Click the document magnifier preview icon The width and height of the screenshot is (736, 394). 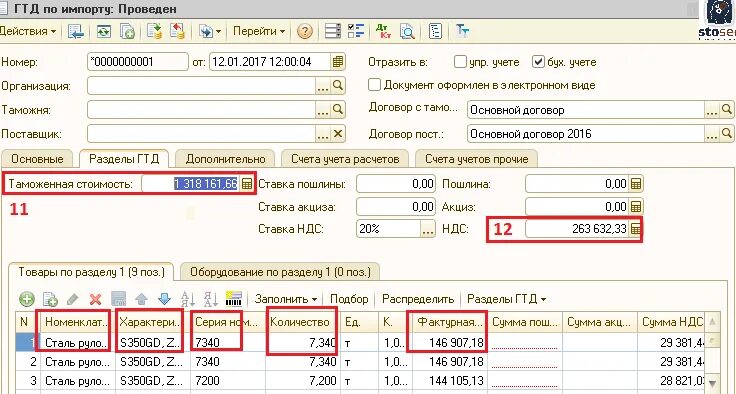click(x=407, y=31)
